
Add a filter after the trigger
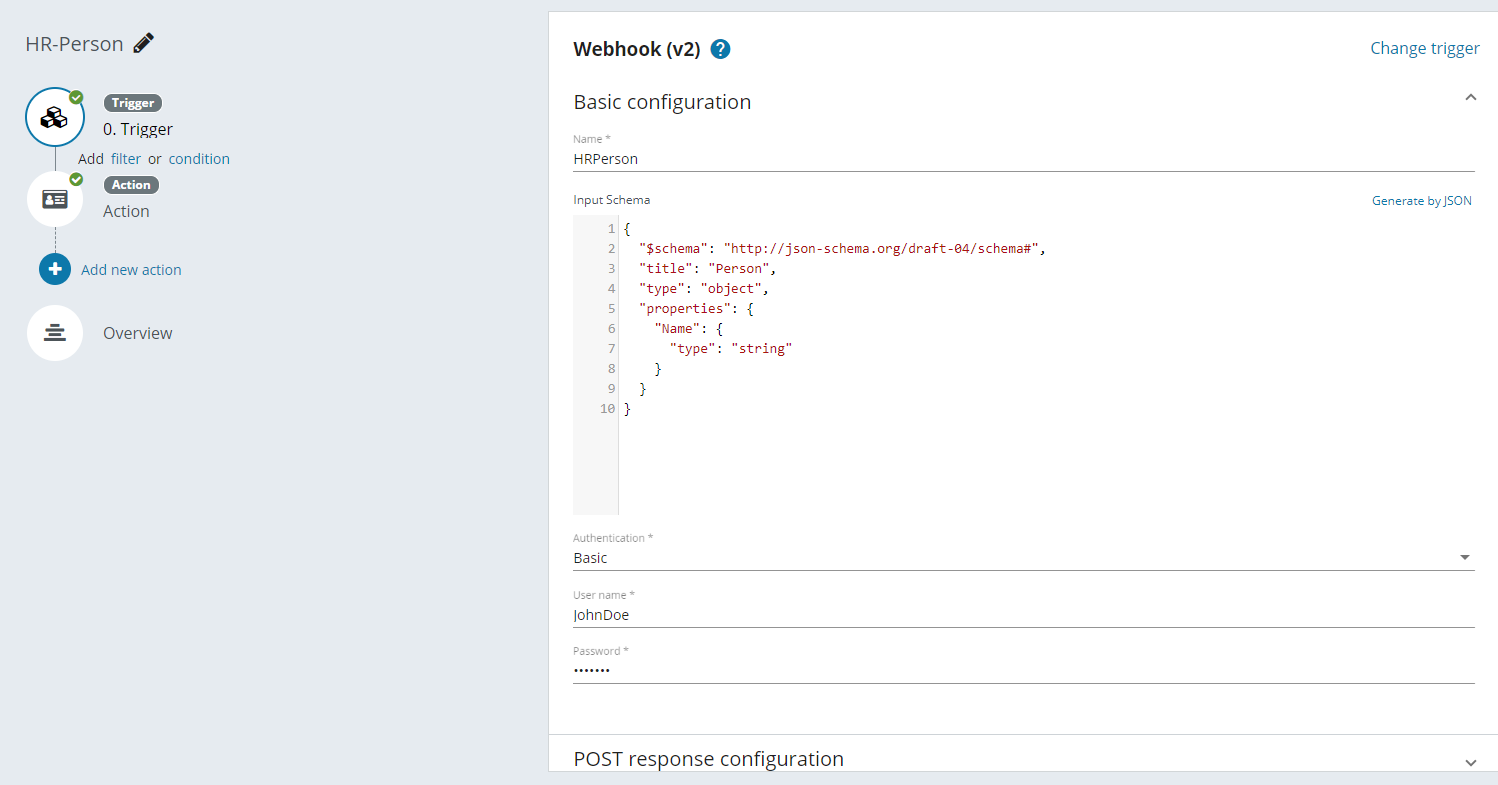tap(126, 159)
